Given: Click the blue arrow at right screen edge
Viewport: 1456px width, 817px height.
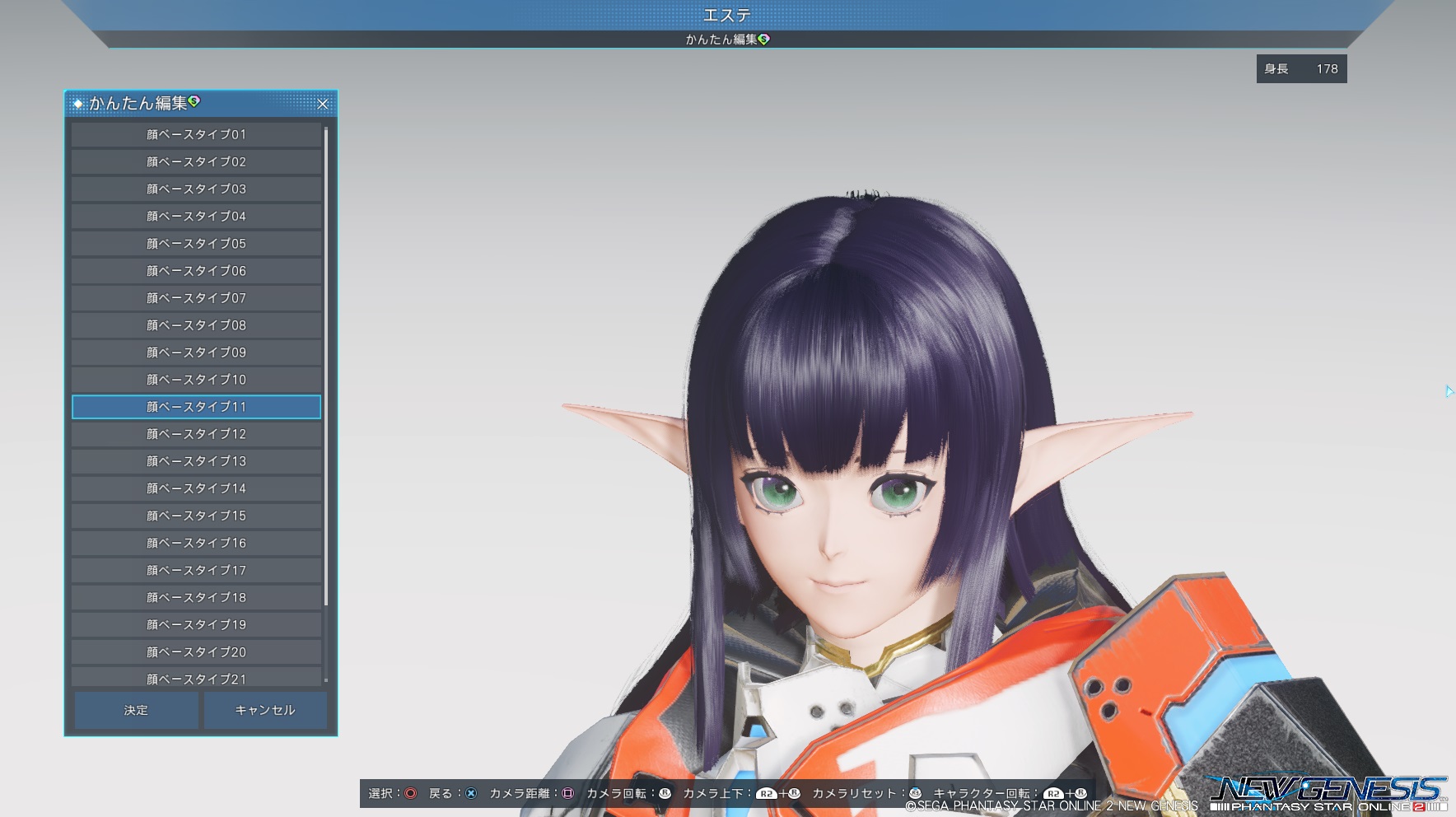Looking at the screenshot, I should pyautogui.click(x=1449, y=391).
